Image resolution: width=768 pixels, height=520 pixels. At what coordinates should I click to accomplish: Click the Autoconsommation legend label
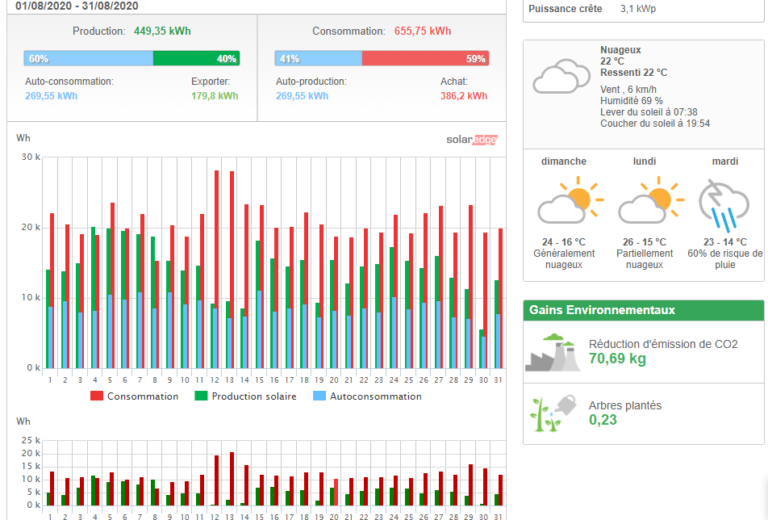click(375, 396)
